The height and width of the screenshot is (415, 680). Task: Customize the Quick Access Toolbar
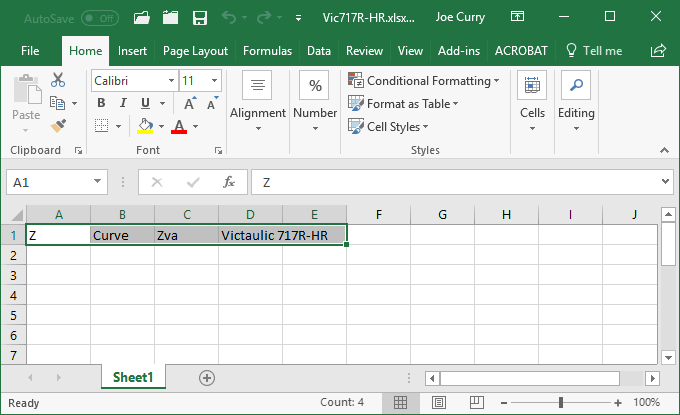[298, 18]
